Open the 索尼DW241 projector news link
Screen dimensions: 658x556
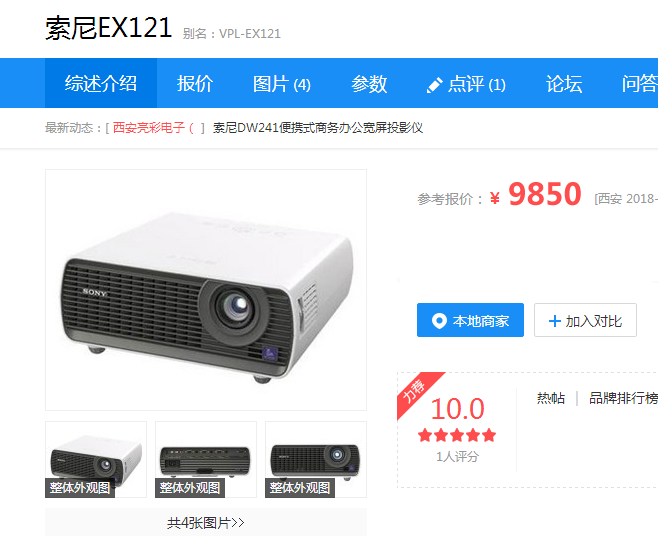tap(318, 128)
